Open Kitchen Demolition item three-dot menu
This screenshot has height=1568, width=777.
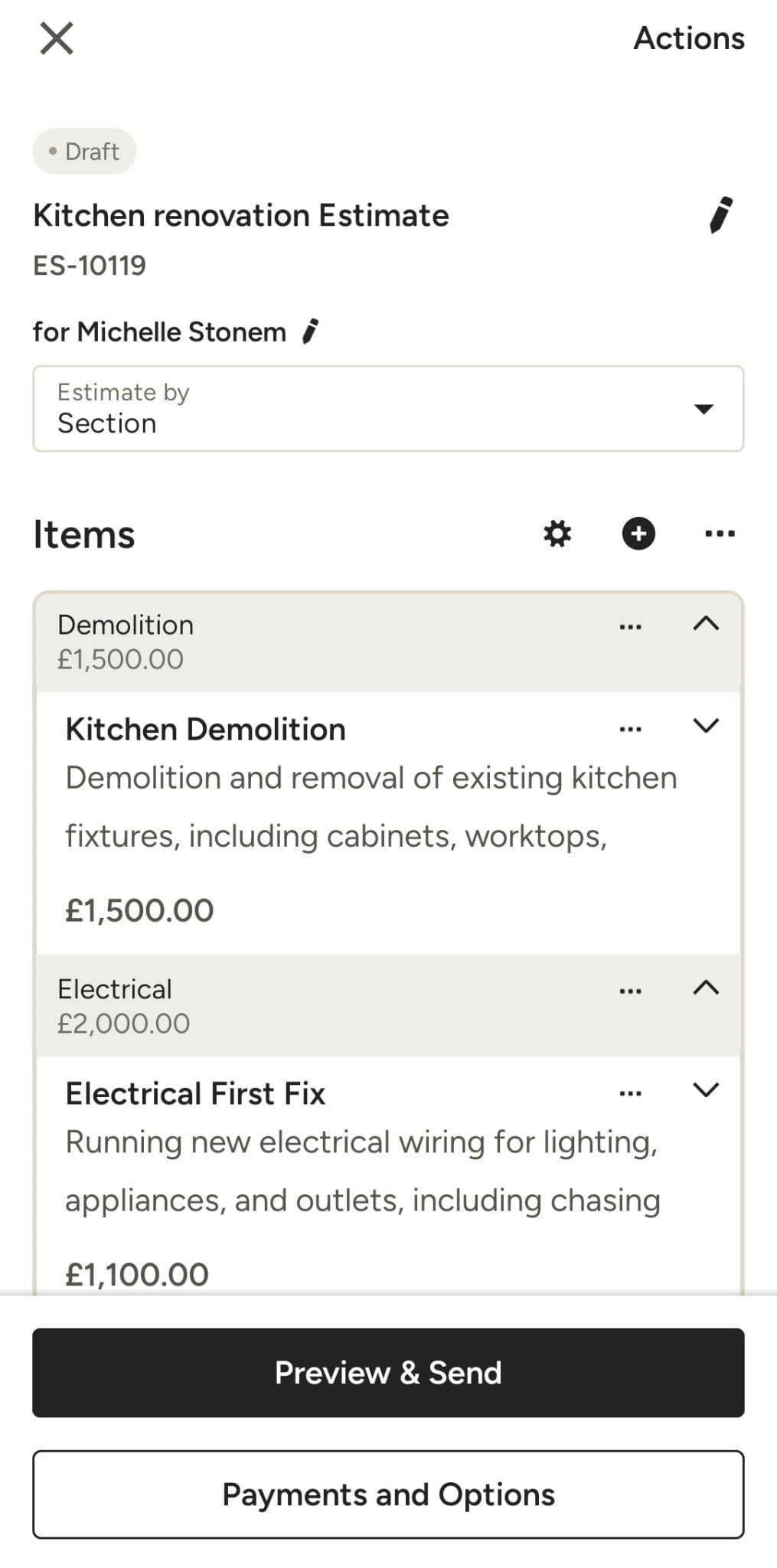point(630,730)
